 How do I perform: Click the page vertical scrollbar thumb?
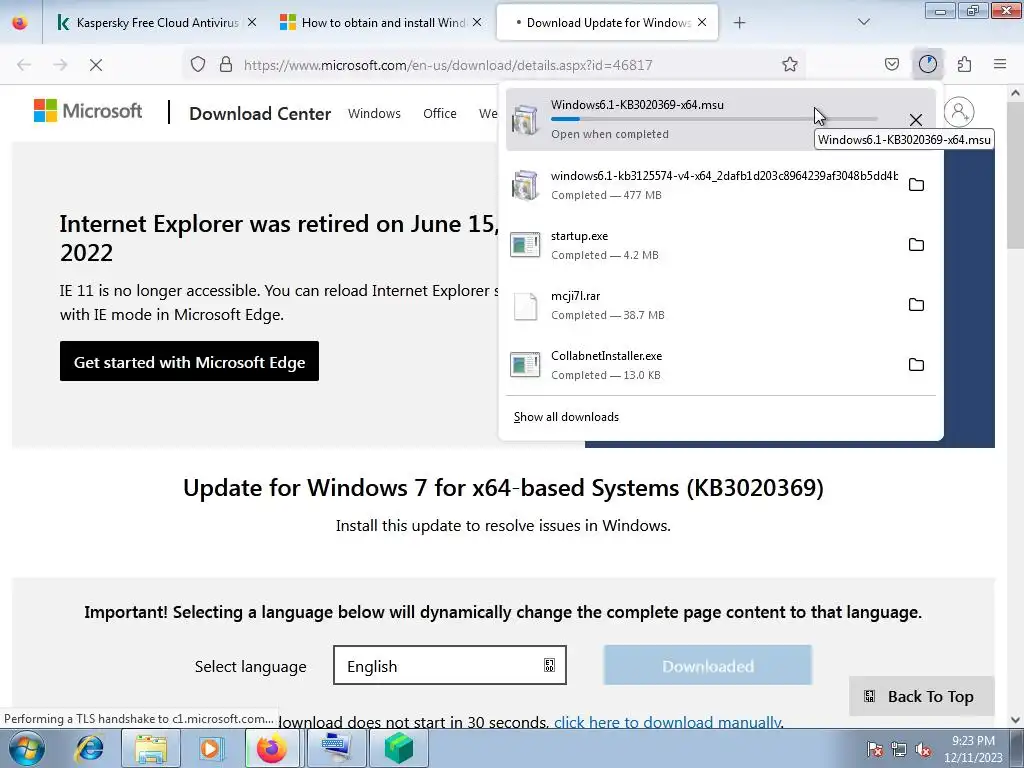pos(1016,176)
